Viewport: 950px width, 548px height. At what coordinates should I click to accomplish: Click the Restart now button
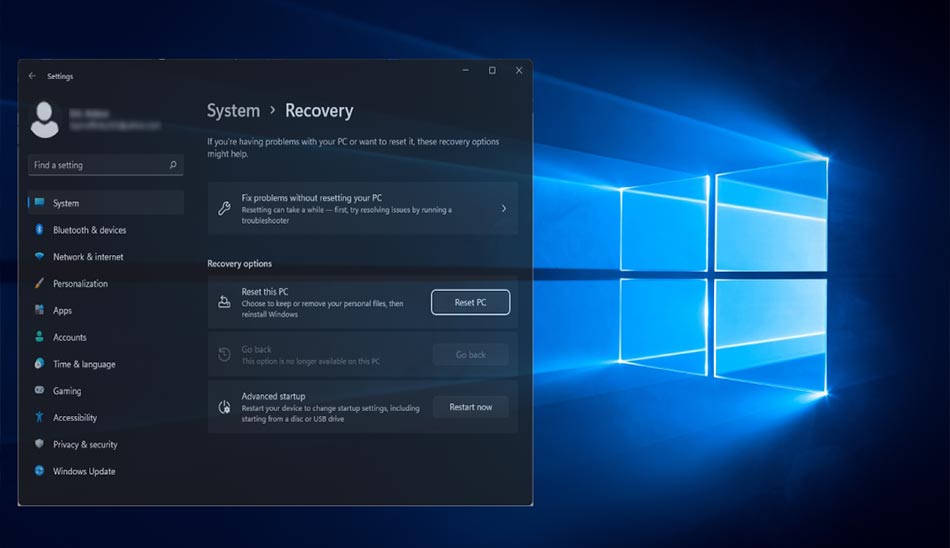point(470,407)
